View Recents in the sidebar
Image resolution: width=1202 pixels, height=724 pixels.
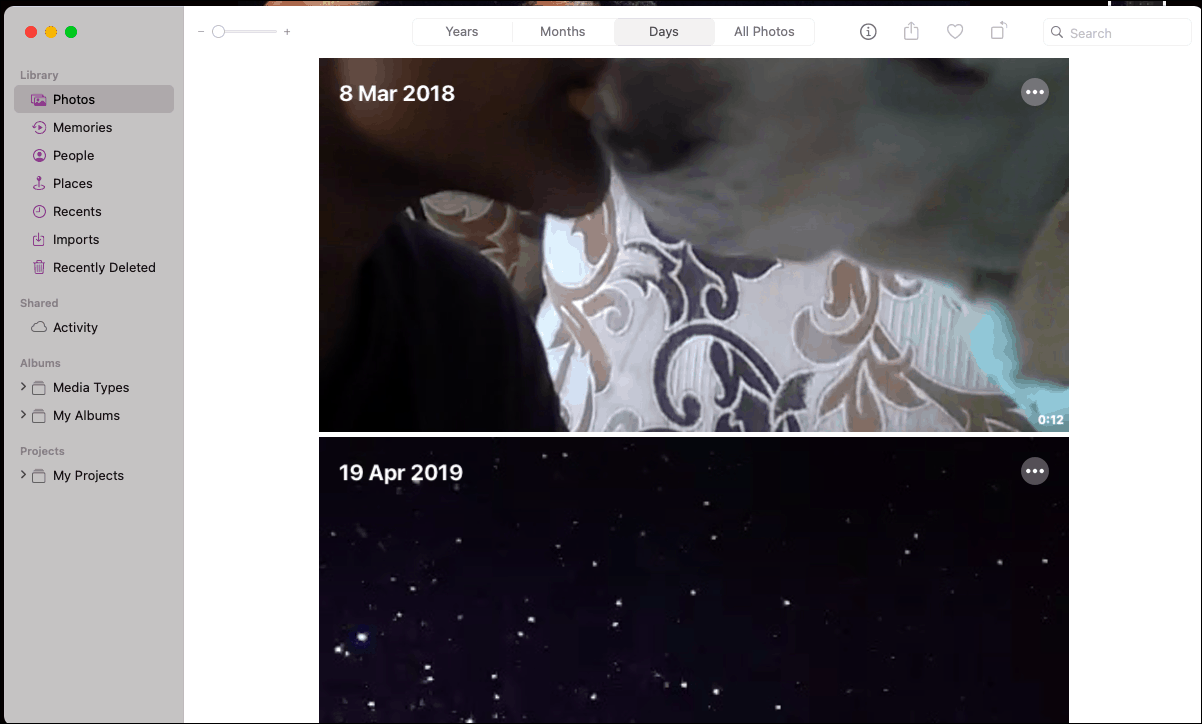click(75, 211)
